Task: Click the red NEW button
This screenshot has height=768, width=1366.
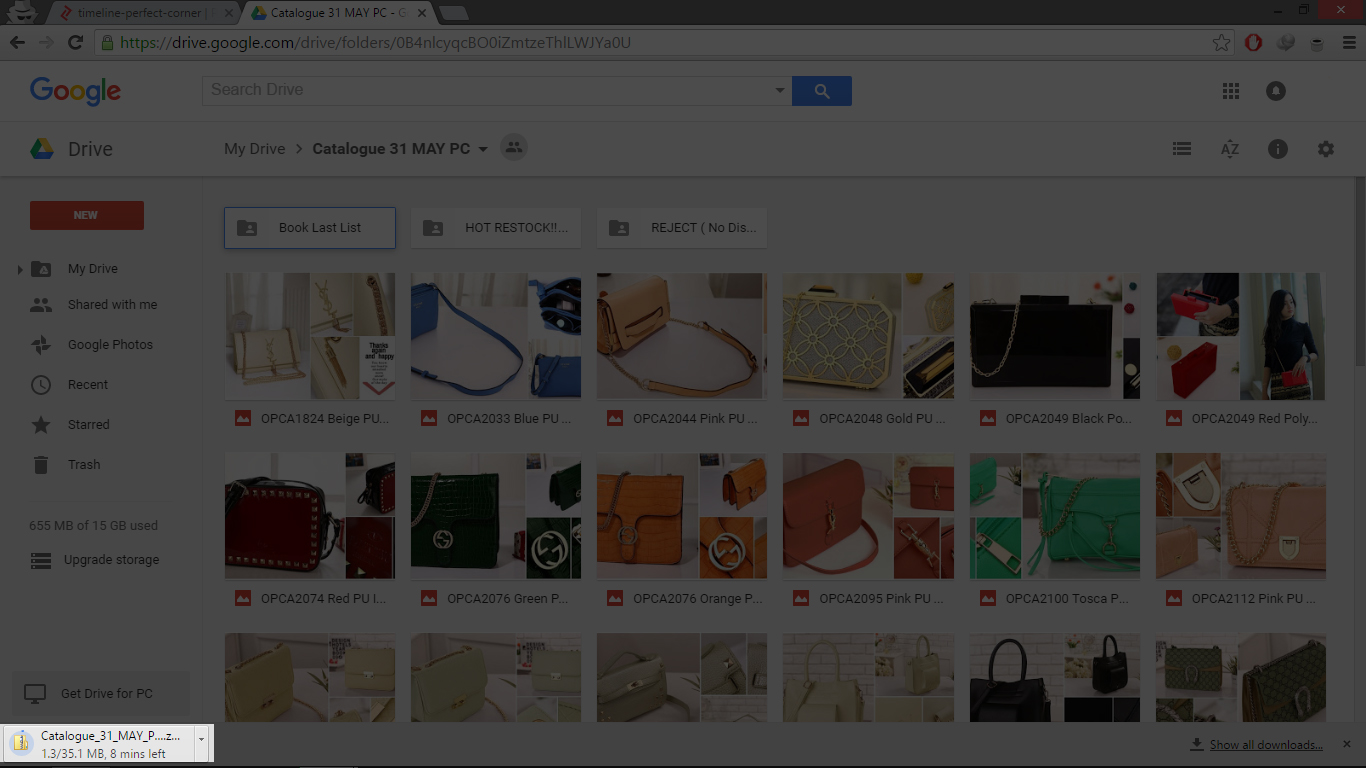Action: pyautogui.click(x=87, y=215)
